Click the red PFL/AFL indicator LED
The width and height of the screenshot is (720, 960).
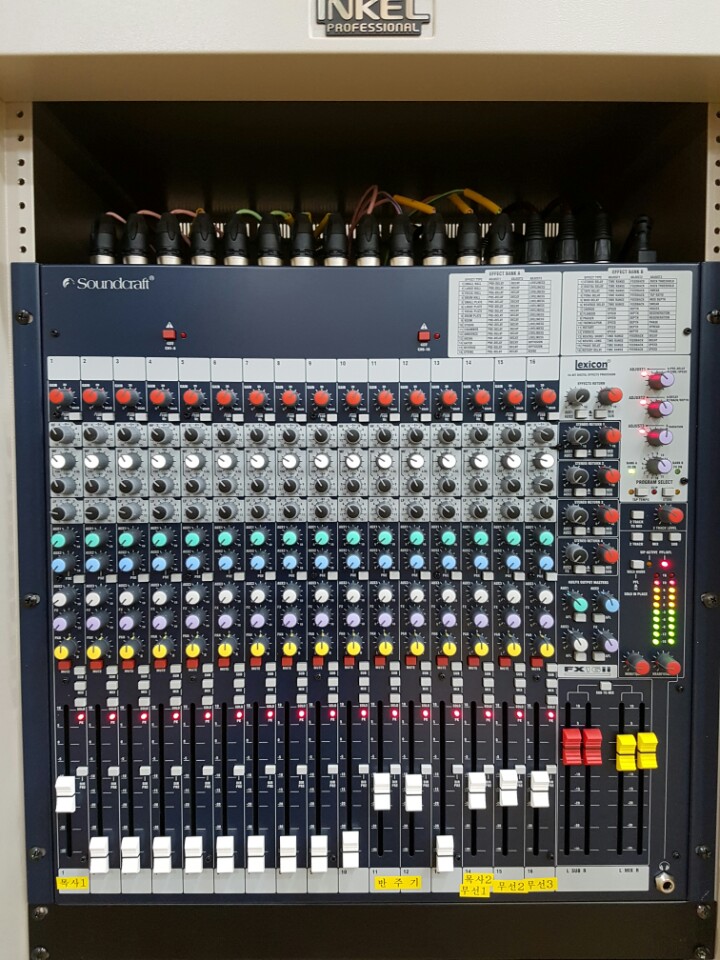click(664, 563)
